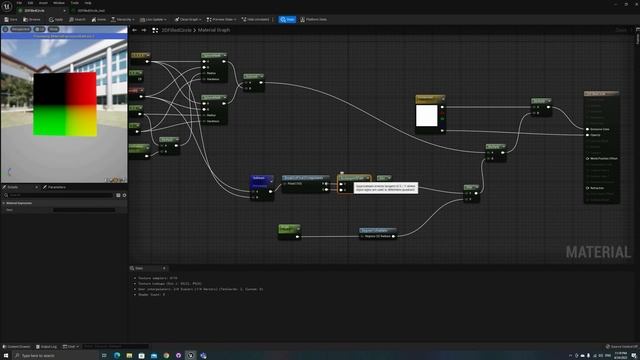Click the Browse toolbar button
The image size is (640, 360).
(32, 20)
